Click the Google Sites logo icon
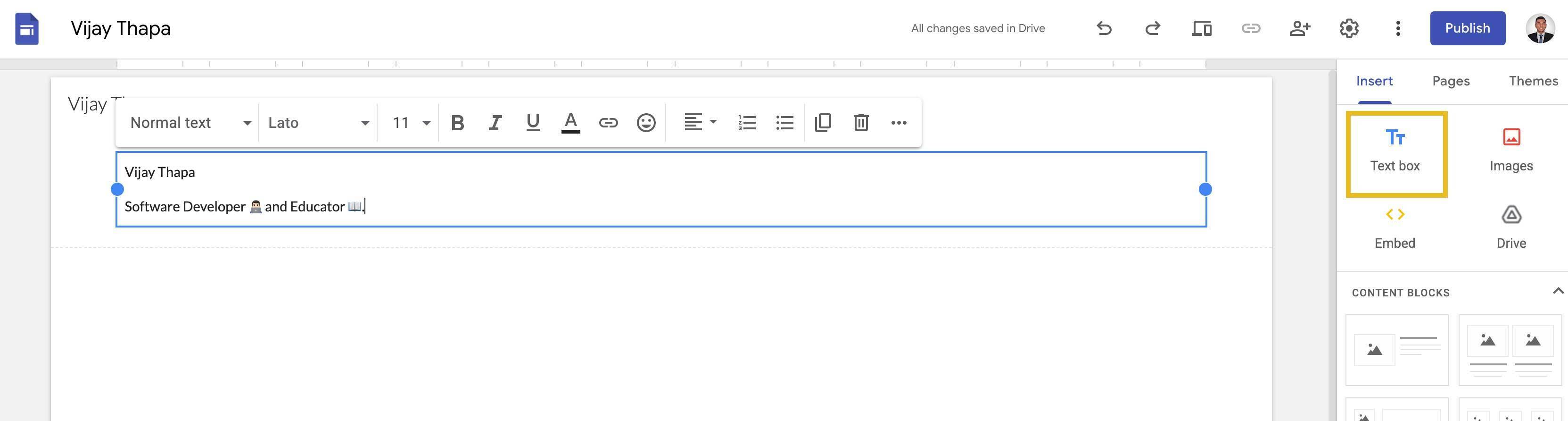Screen dimensions: 1568x421 pos(27,29)
